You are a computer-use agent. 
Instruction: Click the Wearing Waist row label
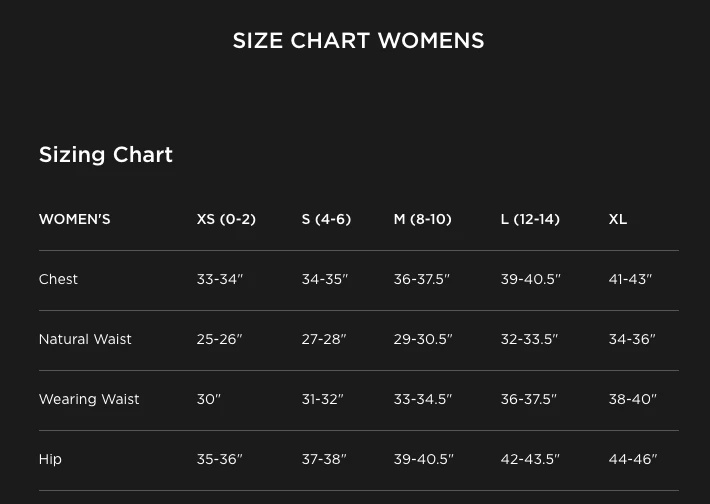pos(89,399)
